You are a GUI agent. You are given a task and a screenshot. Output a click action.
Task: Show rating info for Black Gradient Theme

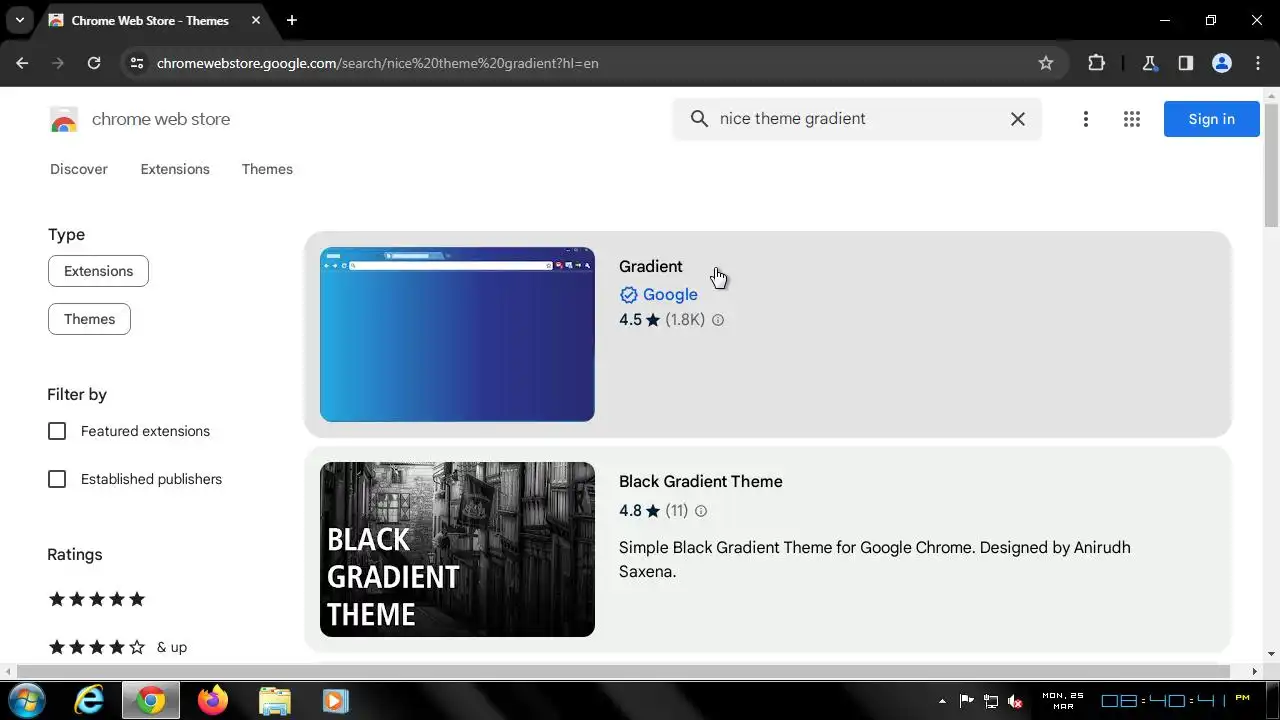(x=700, y=511)
